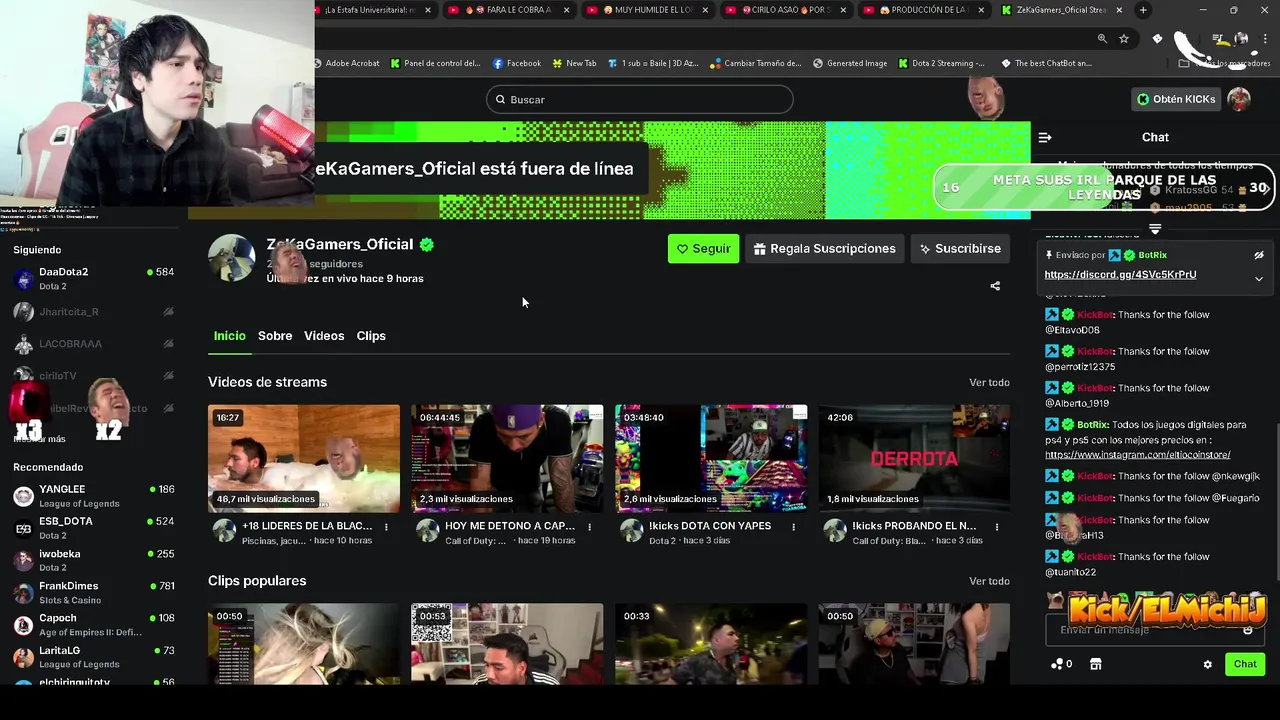Open YANGLEE recommended channel
The image size is (1280, 720).
[94, 496]
